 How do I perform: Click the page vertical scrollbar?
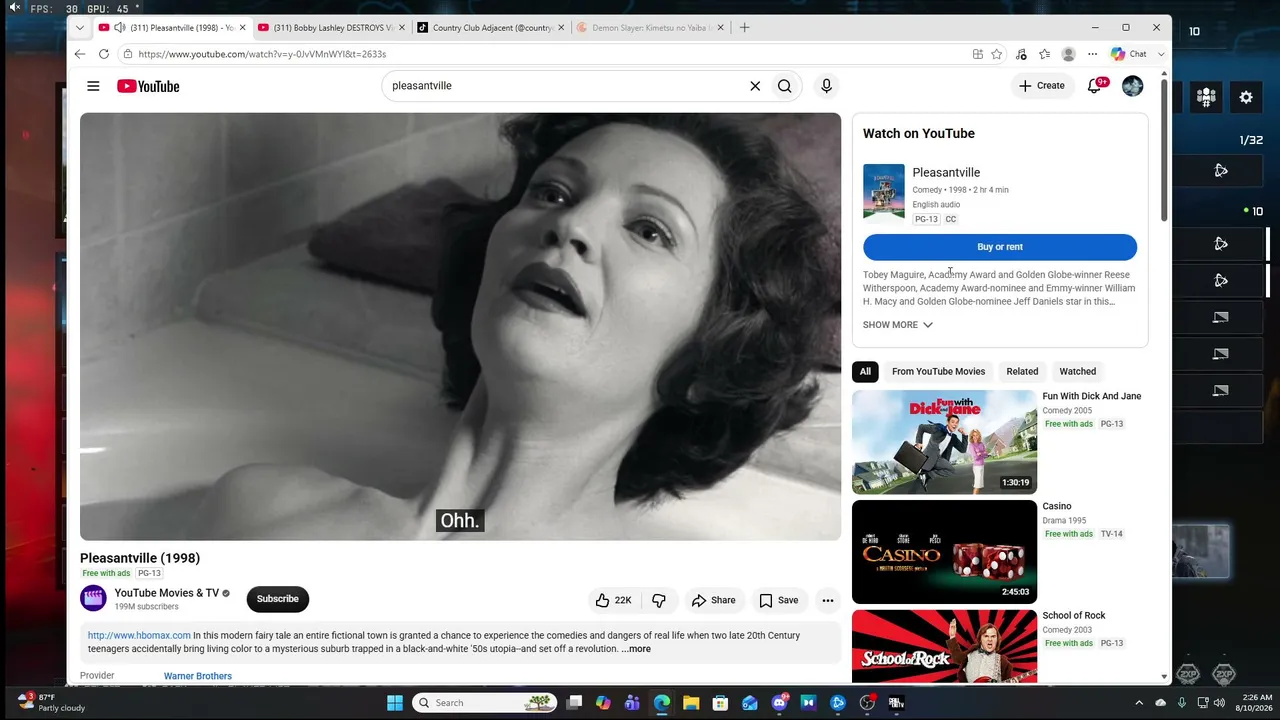[1164, 150]
